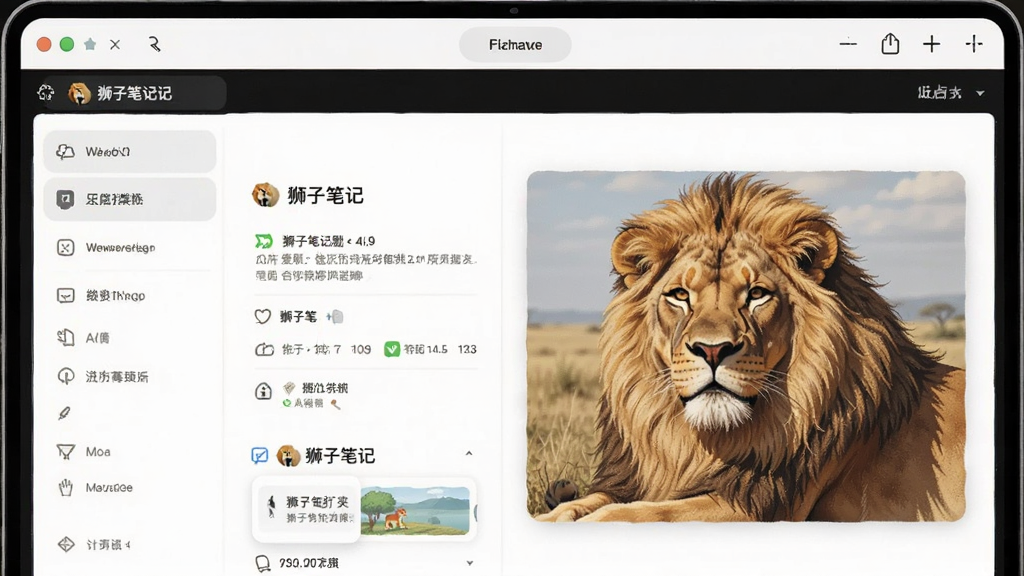The image size is (1024, 576).
Task: Click the scroll icon beside 730.00
Action: [263, 563]
